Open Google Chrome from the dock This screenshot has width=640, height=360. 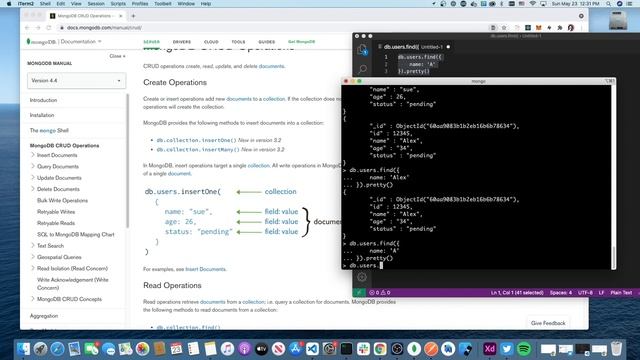[x=380, y=349]
